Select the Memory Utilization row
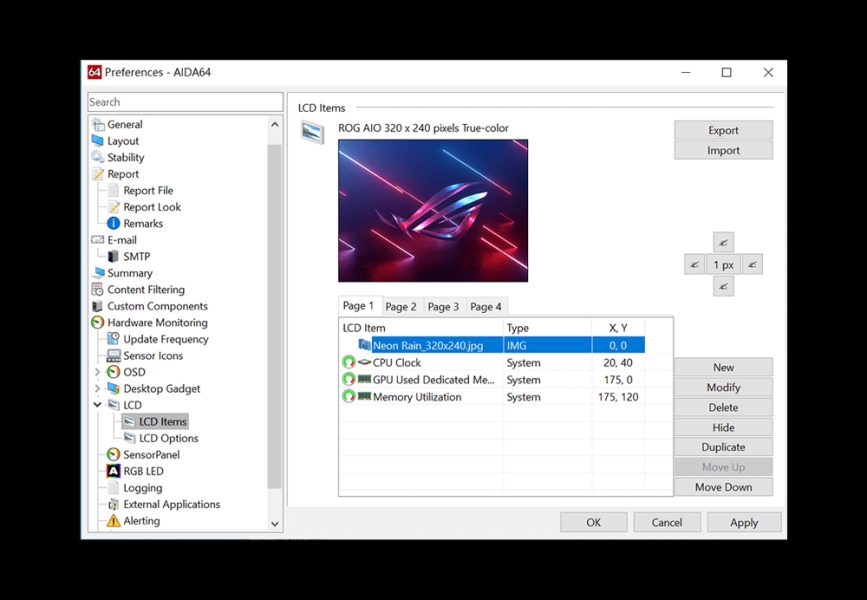The image size is (867, 600). pos(493,397)
